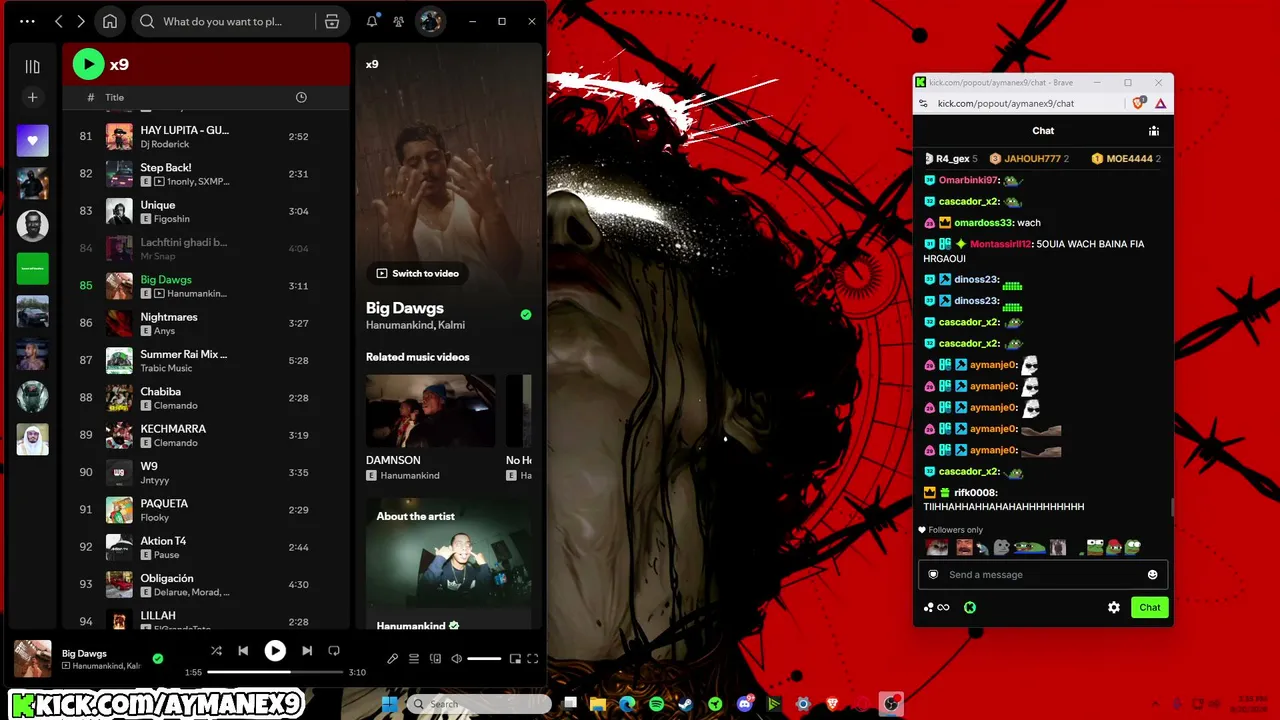Open the Spotify profile avatar menu
The width and height of the screenshot is (1280, 720).
[x=430, y=21]
